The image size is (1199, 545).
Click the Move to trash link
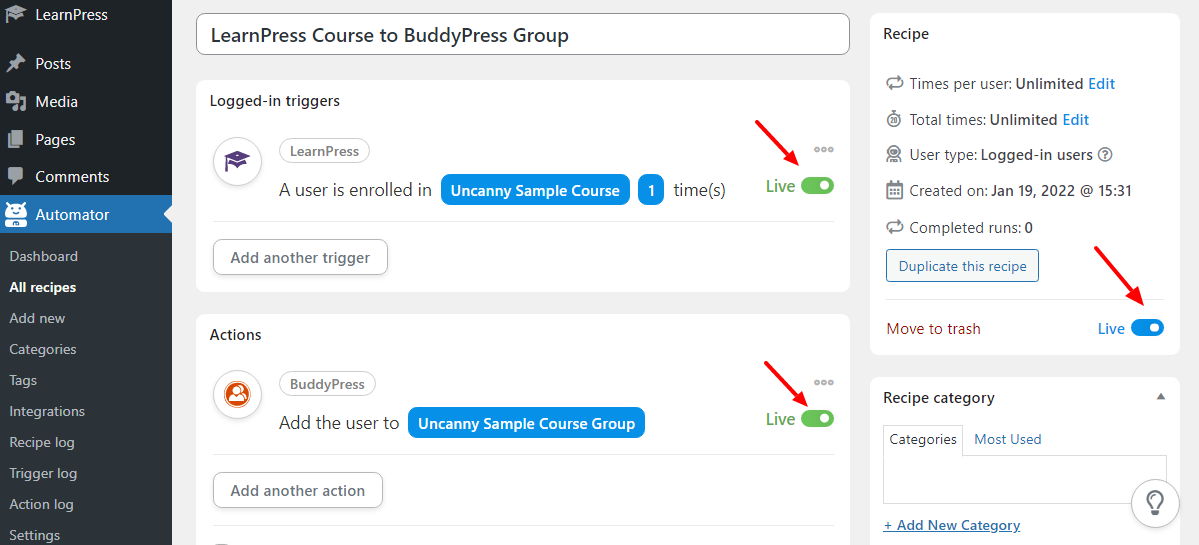coord(933,329)
